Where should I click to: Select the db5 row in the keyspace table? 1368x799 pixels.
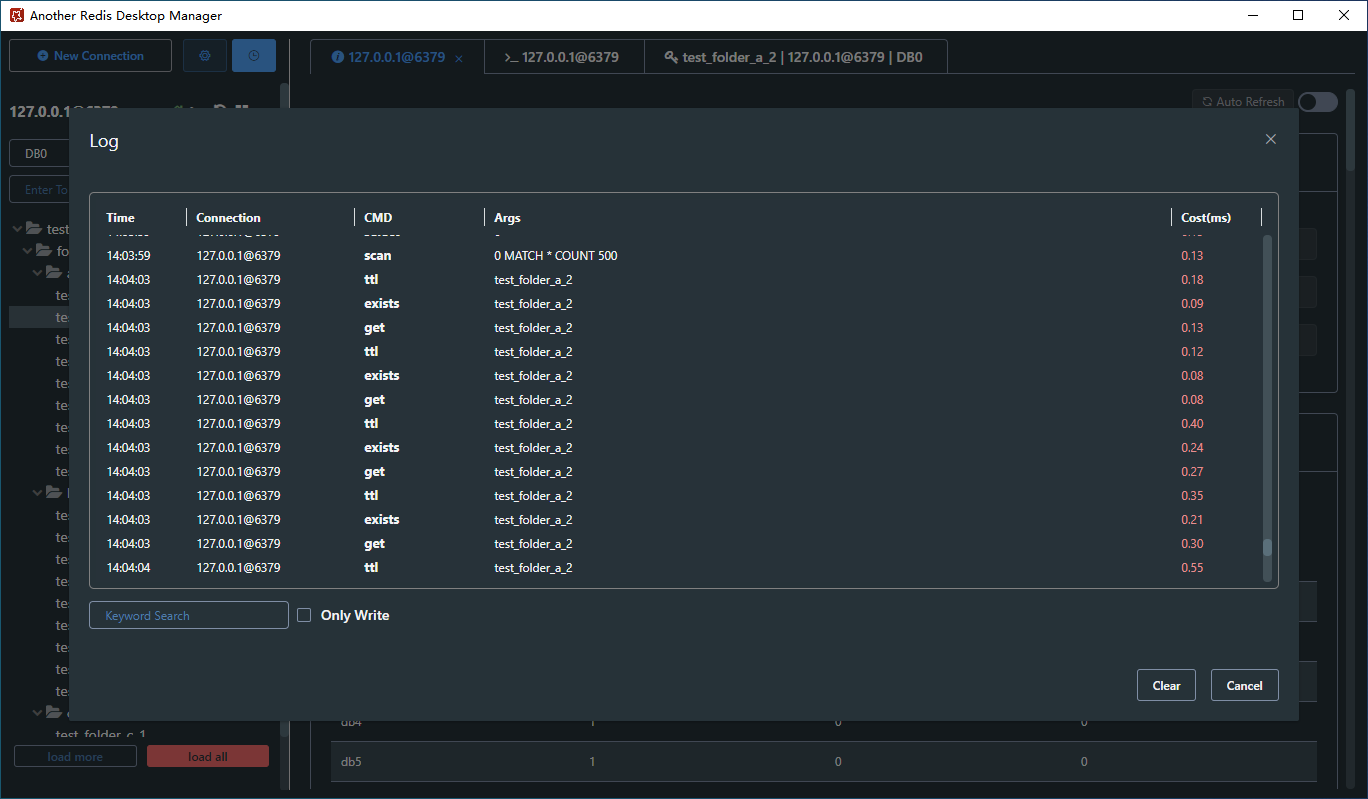point(823,762)
